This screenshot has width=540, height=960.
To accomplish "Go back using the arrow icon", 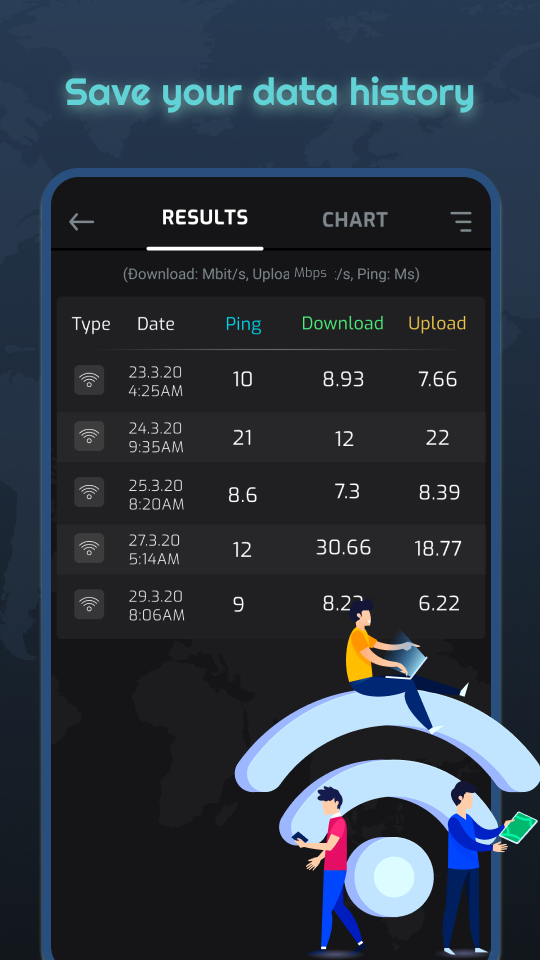I will coord(81,222).
